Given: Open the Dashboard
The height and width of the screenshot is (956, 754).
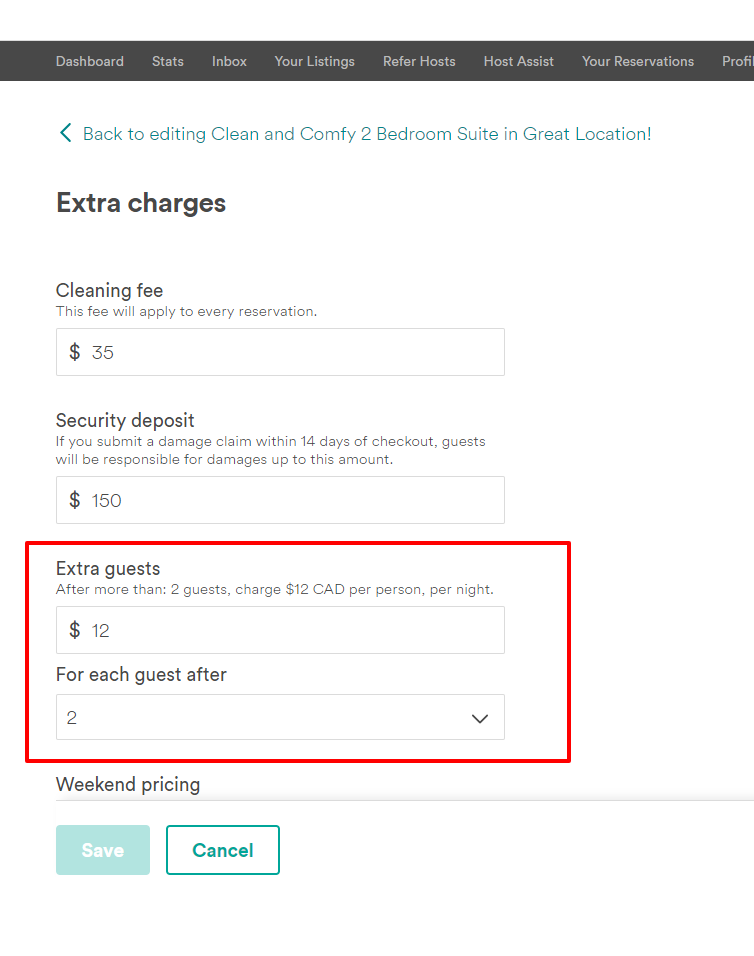Looking at the screenshot, I should pyautogui.click(x=89, y=61).
